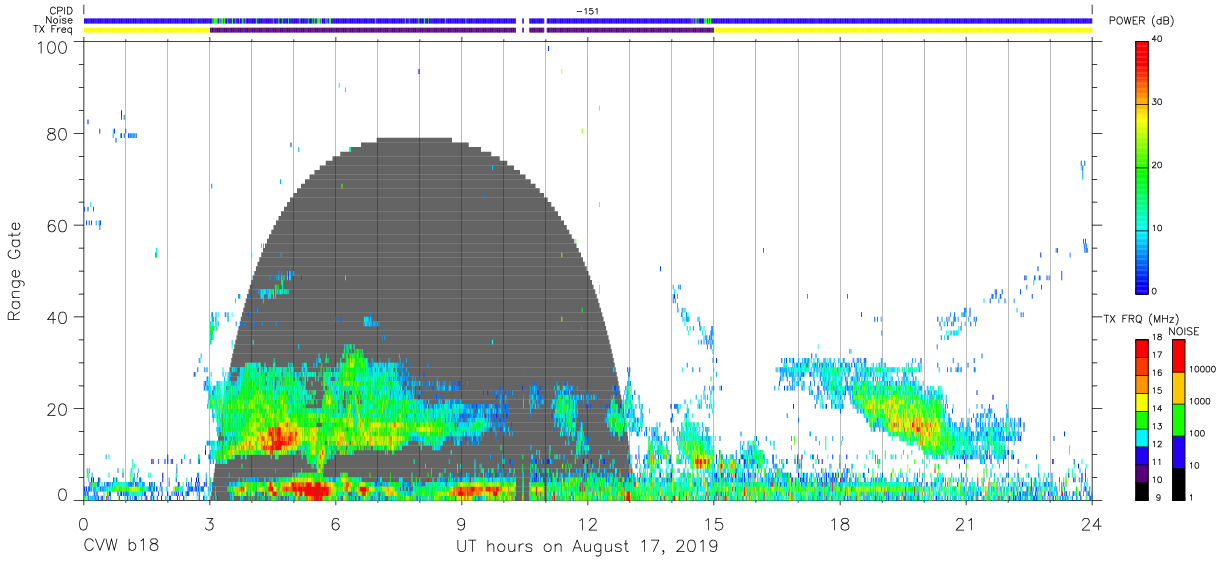The image size is (1228, 567).
Task: Click the 14 tick on TX FRQ legend
Action: [x=1157, y=408]
